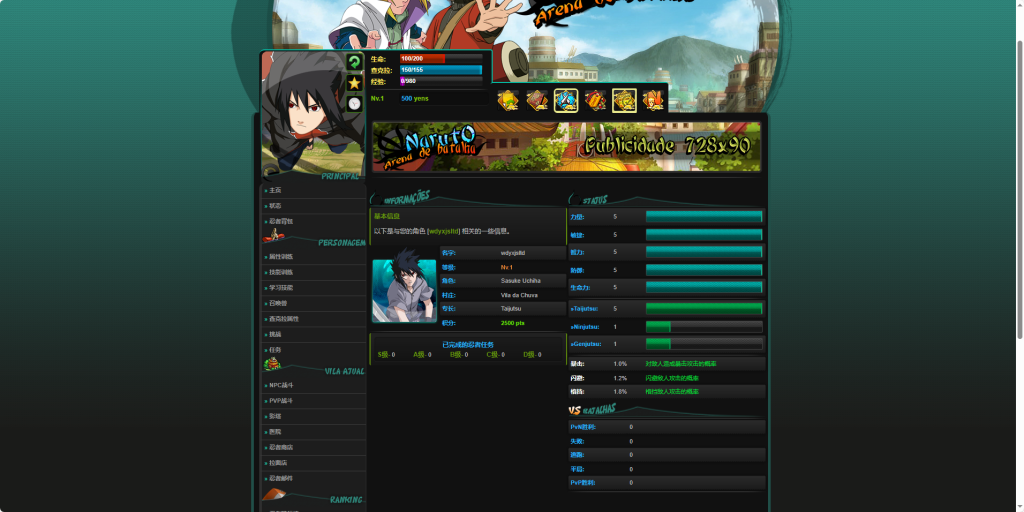Open the golden map scroll badge icon
Image resolution: width=1024 pixels, height=512 pixels.
click(x=624, y=101)
